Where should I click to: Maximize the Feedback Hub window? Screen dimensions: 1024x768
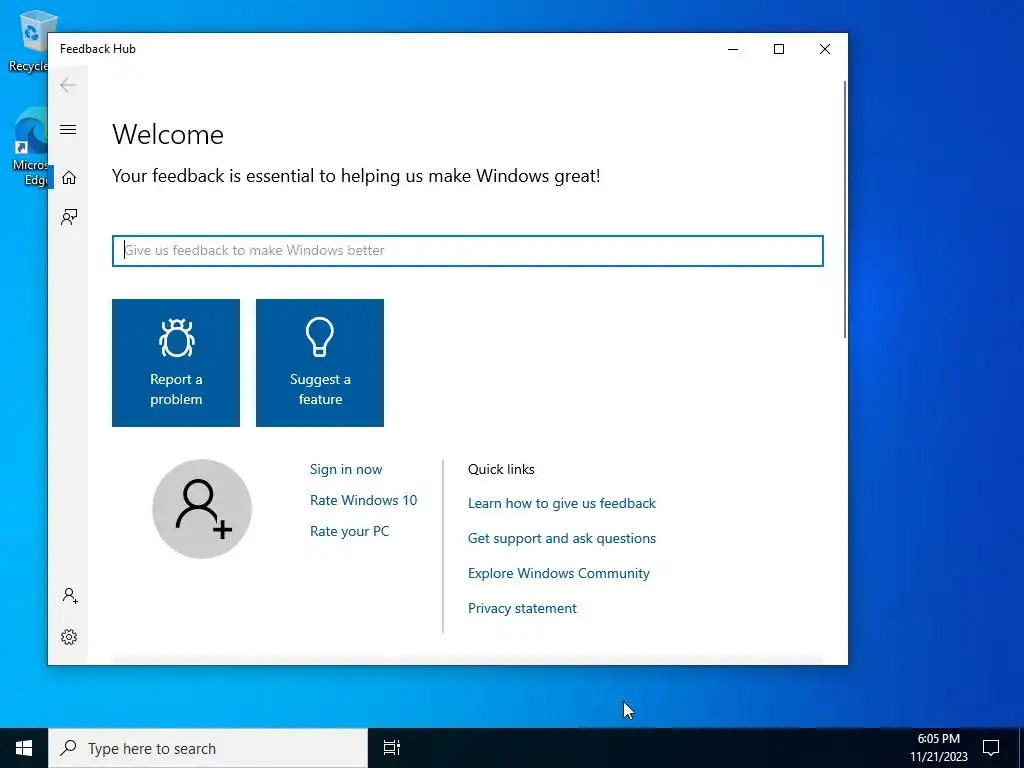click(779, 49)
